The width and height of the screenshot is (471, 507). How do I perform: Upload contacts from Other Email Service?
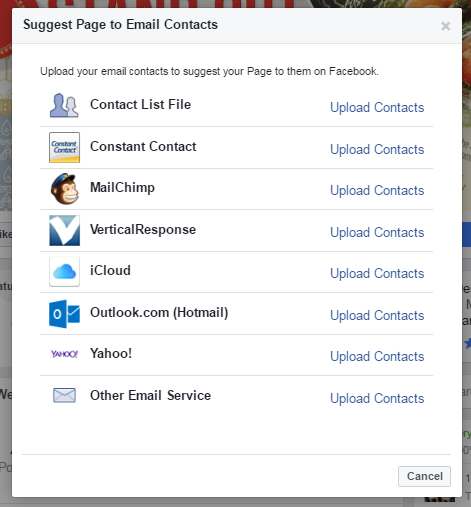pyautogui.click(x=377, y=399)
